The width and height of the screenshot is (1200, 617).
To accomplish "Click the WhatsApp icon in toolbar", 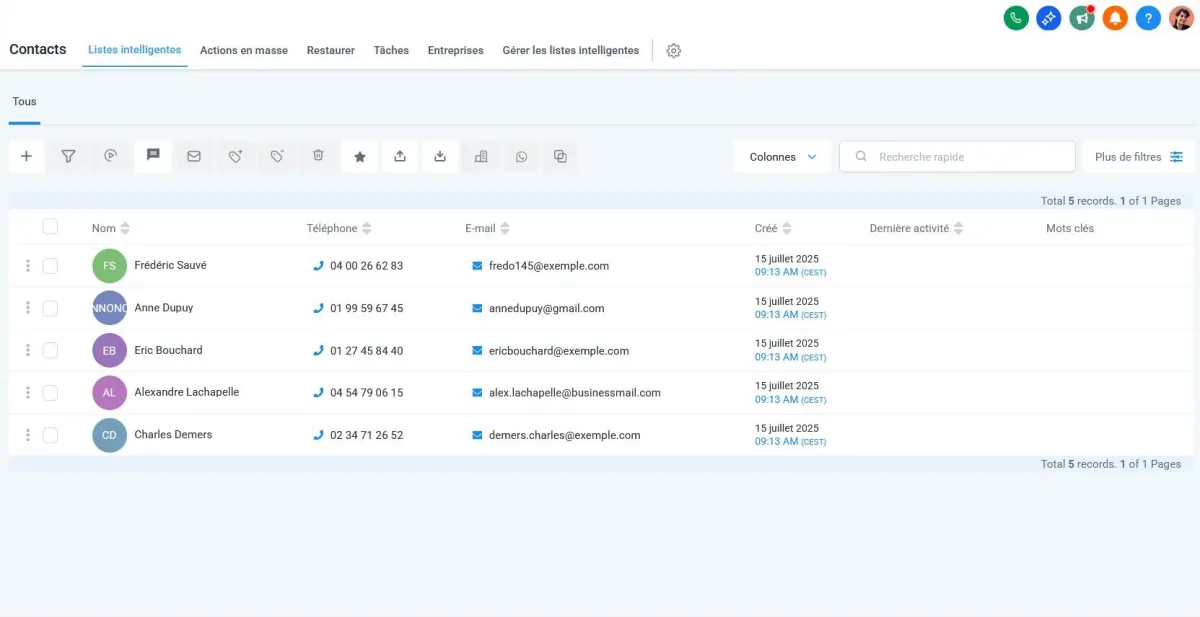I will pyautogui.click(x=521, y=157).
